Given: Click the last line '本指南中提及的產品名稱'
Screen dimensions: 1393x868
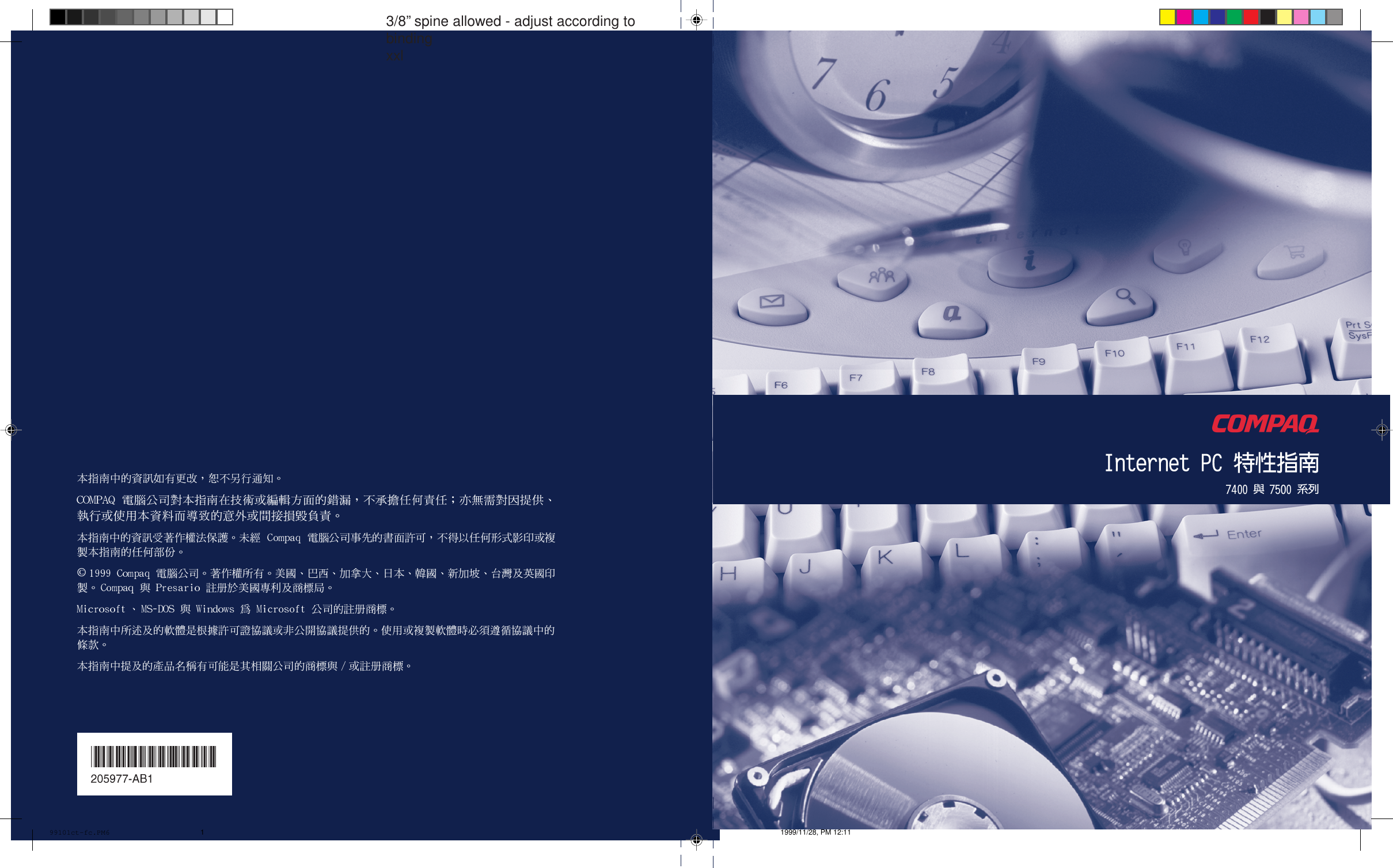Looking at the screenshot, I should [246, 666].
